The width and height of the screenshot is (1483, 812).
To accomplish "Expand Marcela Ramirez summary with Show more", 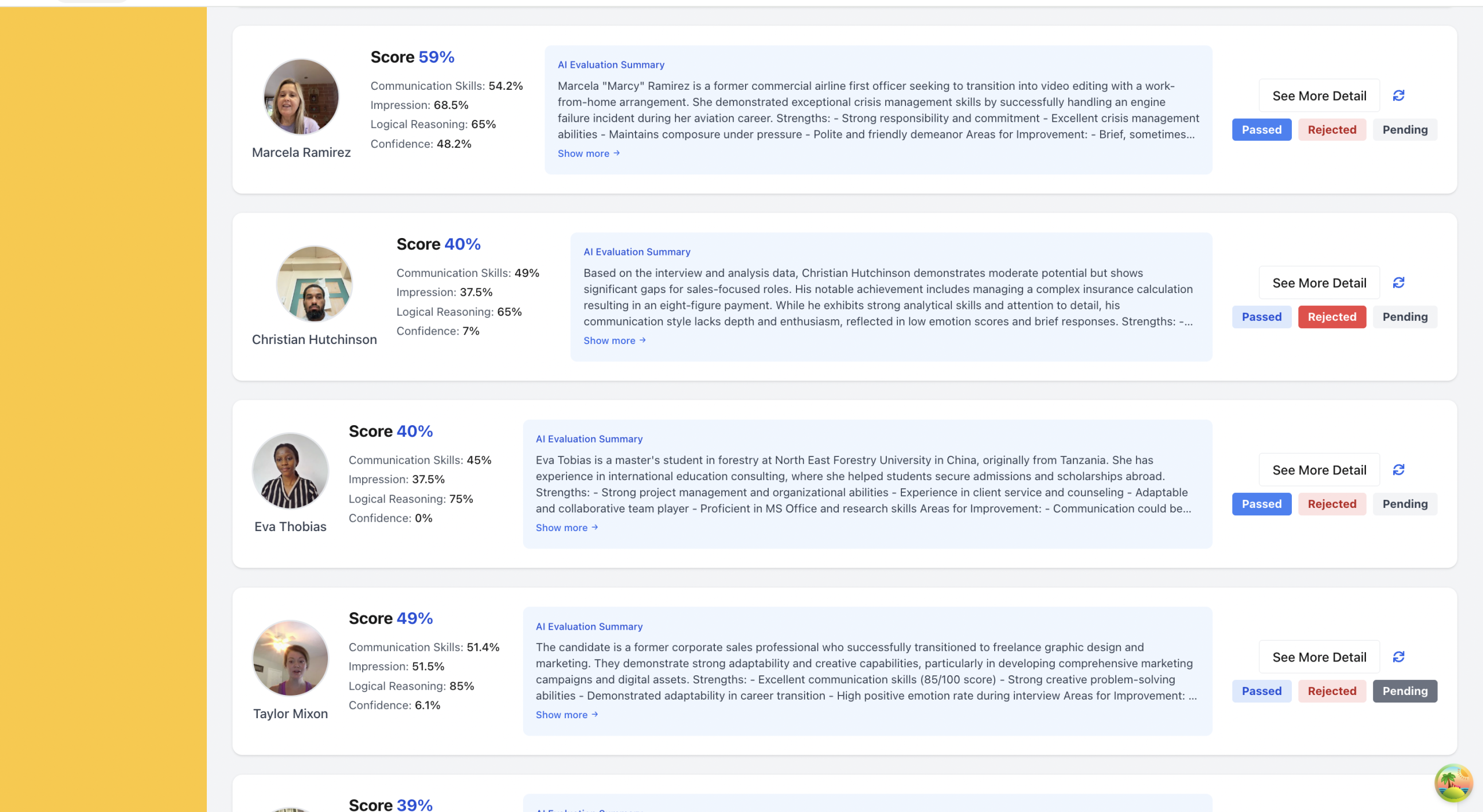I will click(588, 153).
